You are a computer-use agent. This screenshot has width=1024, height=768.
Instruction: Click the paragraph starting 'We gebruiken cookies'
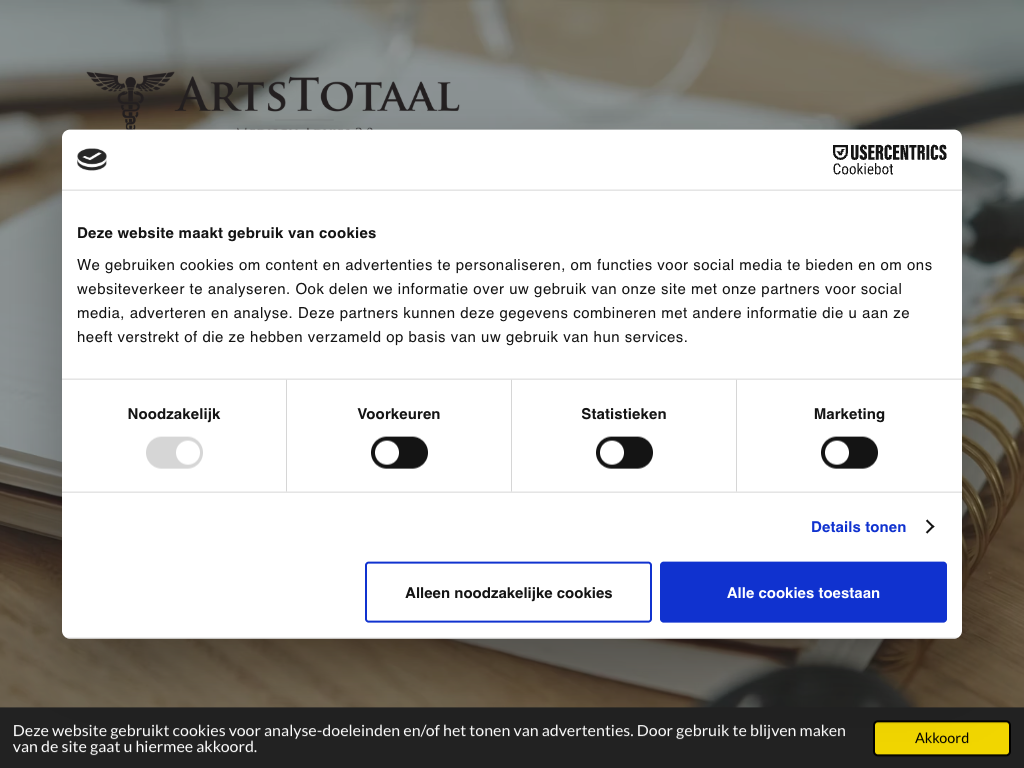click(504, 301)
